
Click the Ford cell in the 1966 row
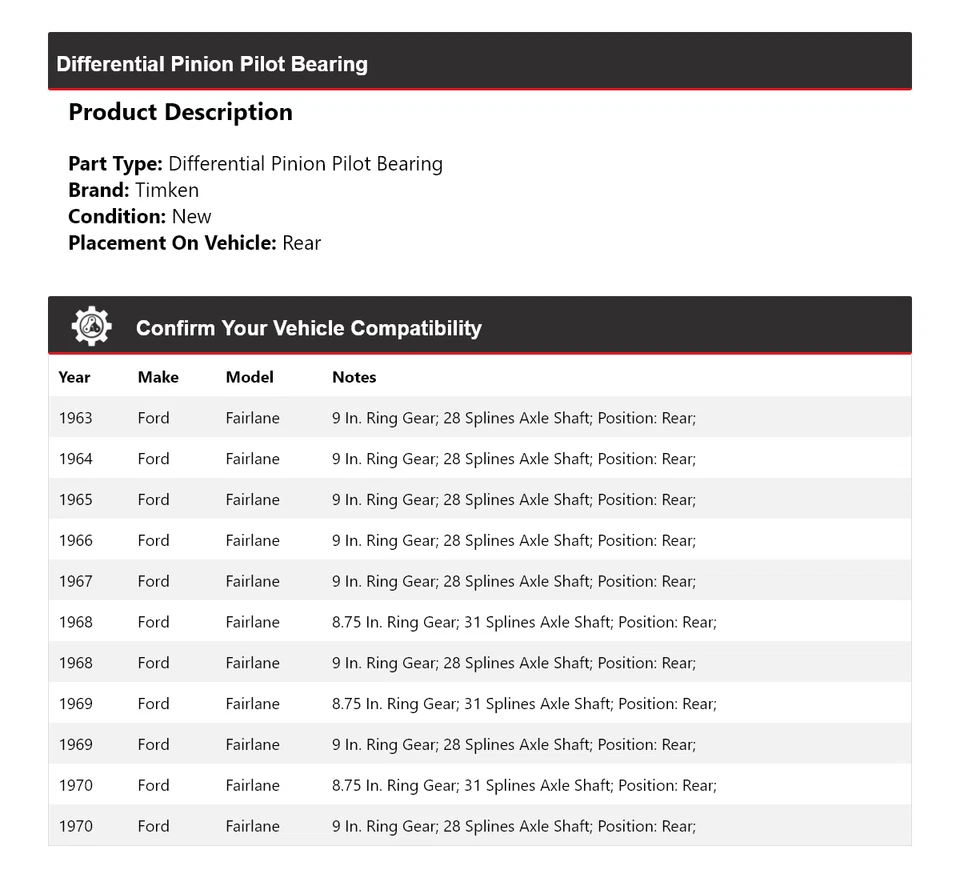(153, 541)
